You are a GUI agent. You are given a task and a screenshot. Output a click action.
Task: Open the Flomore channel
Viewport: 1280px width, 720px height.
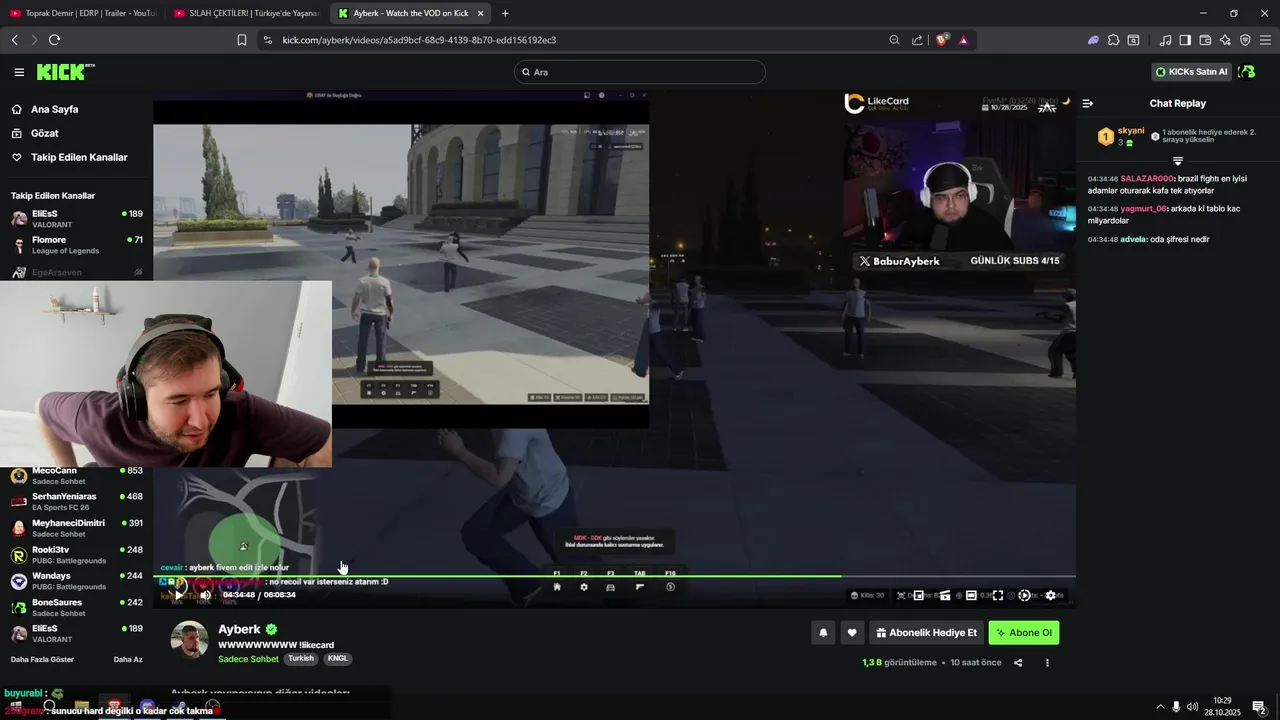76,245
